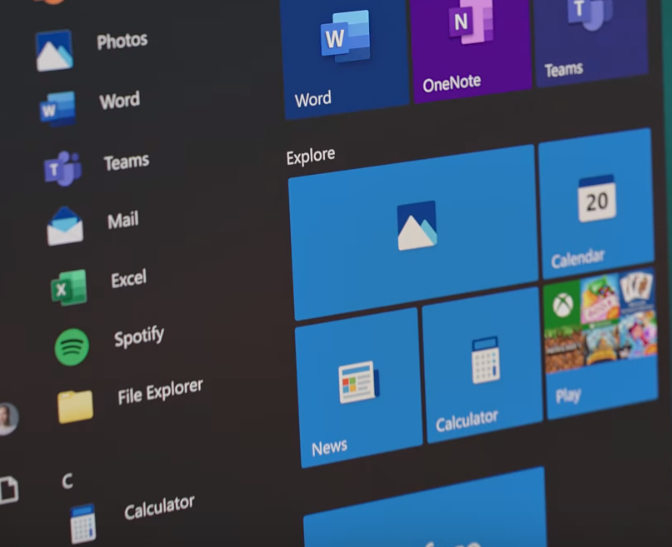The width and height of the screenshot is (672, 547).
Task: Open the Play games folder tile
Action: click(x=600, y=344)
